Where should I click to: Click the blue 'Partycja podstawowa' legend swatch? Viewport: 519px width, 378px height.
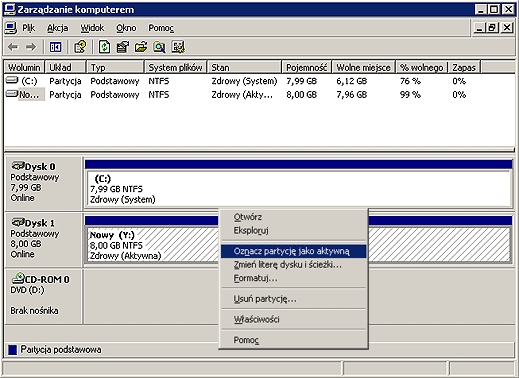click(x=13, y=350)
